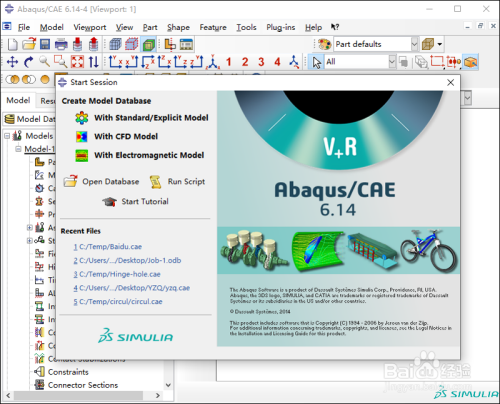Open the Help menu
This screenshot has height=404, width=500.
(313, 27)
